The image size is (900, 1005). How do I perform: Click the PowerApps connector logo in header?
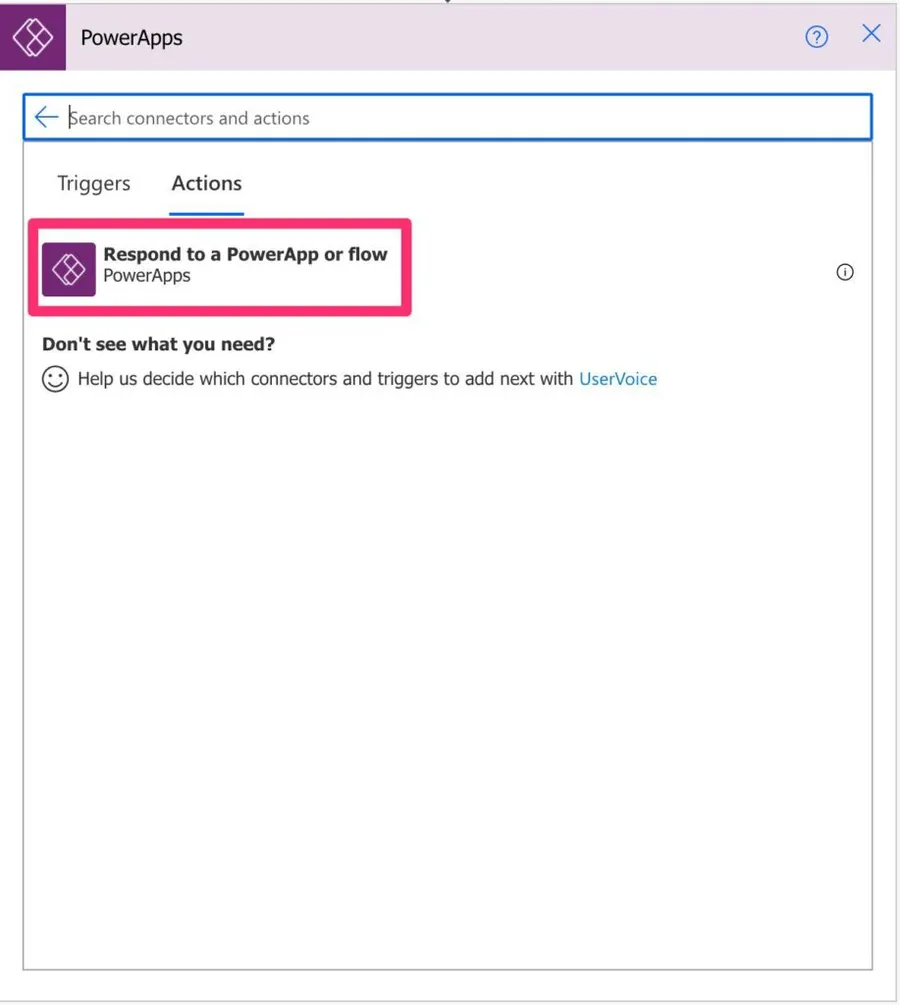(32, 38)
